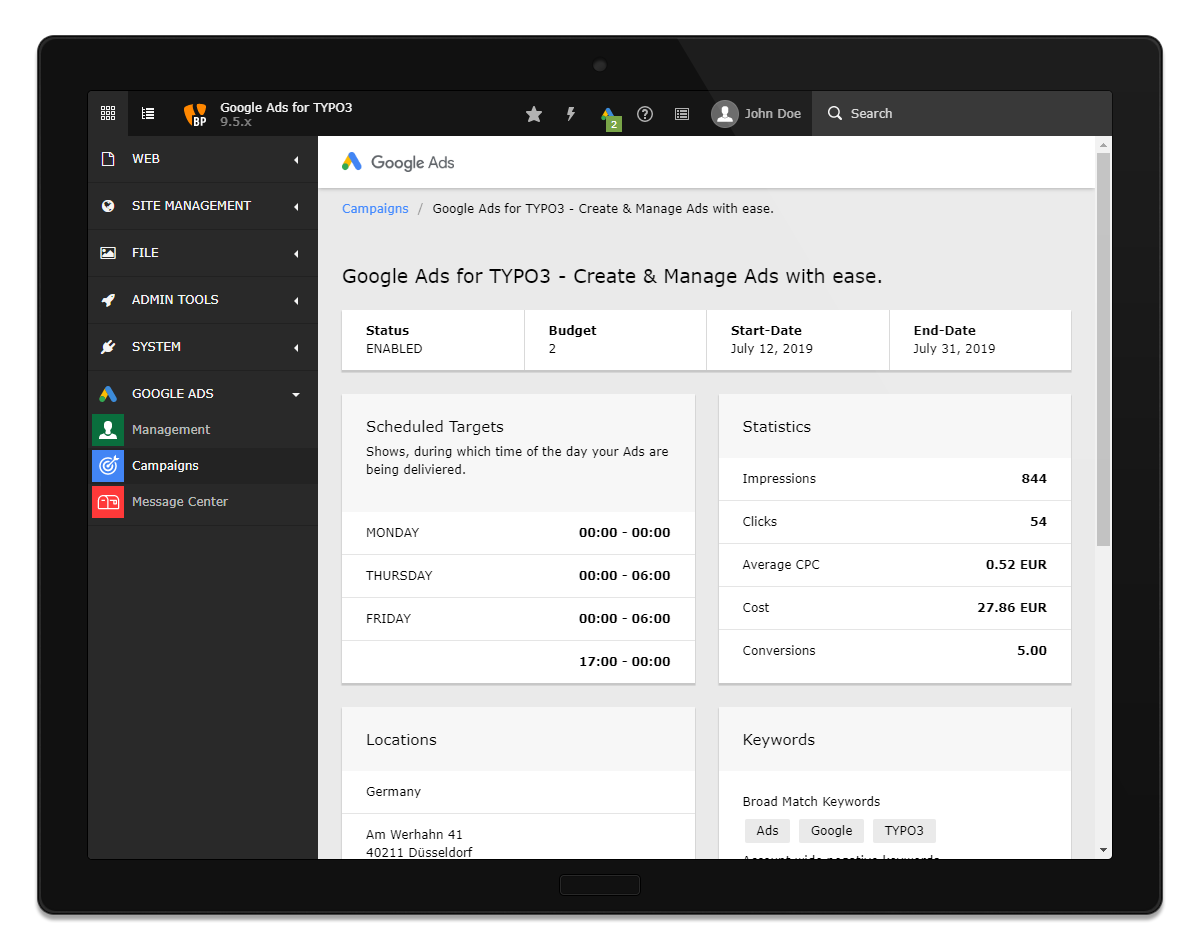Click the Google broad match keyword tag

click(x=831, y=831)
